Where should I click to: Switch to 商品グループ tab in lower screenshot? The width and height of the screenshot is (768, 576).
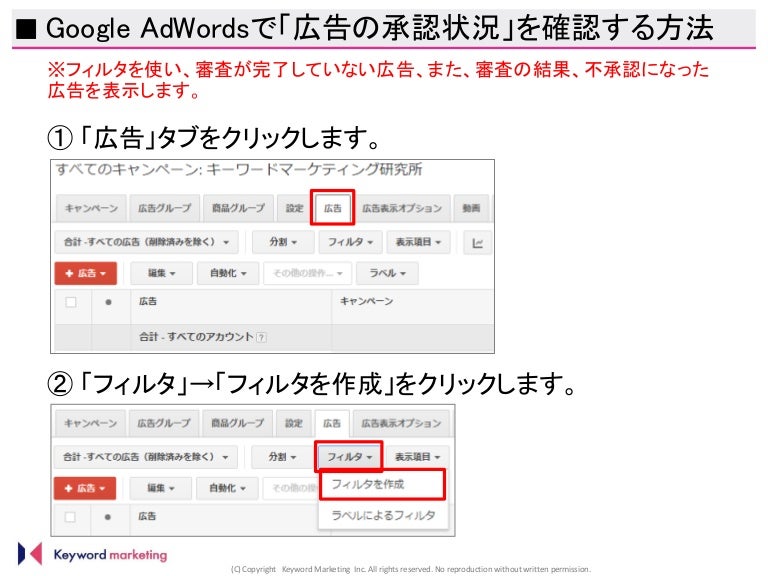(238, 424)
